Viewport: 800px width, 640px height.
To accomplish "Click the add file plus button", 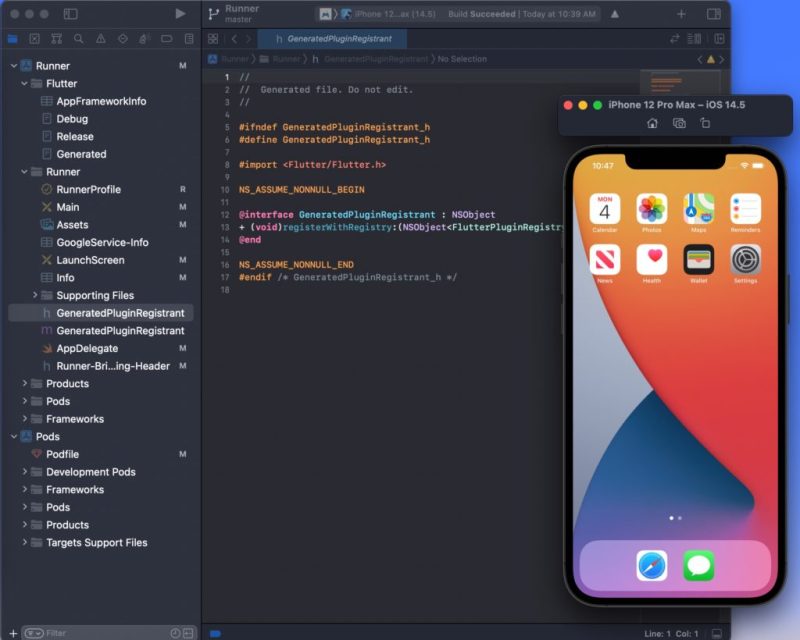I will click(x=13, y=633).
